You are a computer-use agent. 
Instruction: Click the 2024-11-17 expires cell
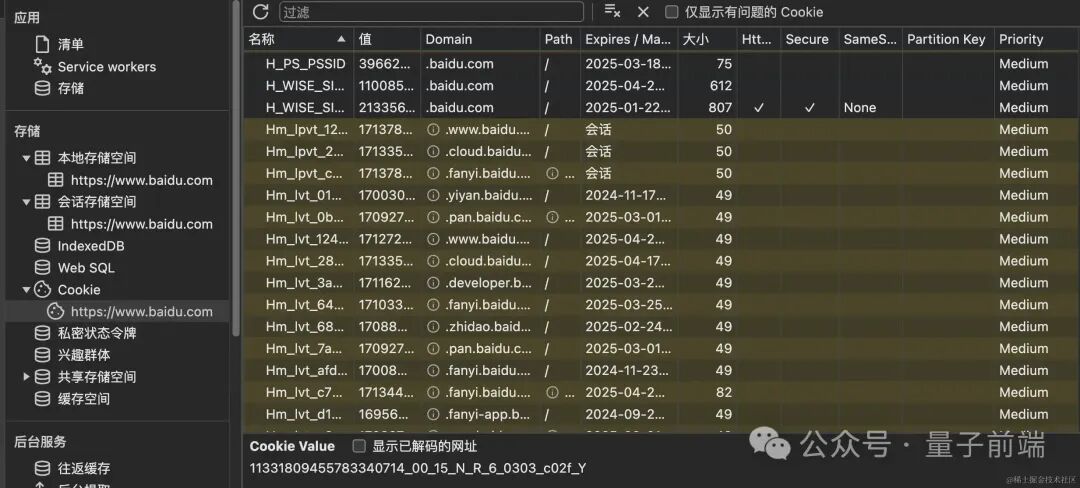629,195
